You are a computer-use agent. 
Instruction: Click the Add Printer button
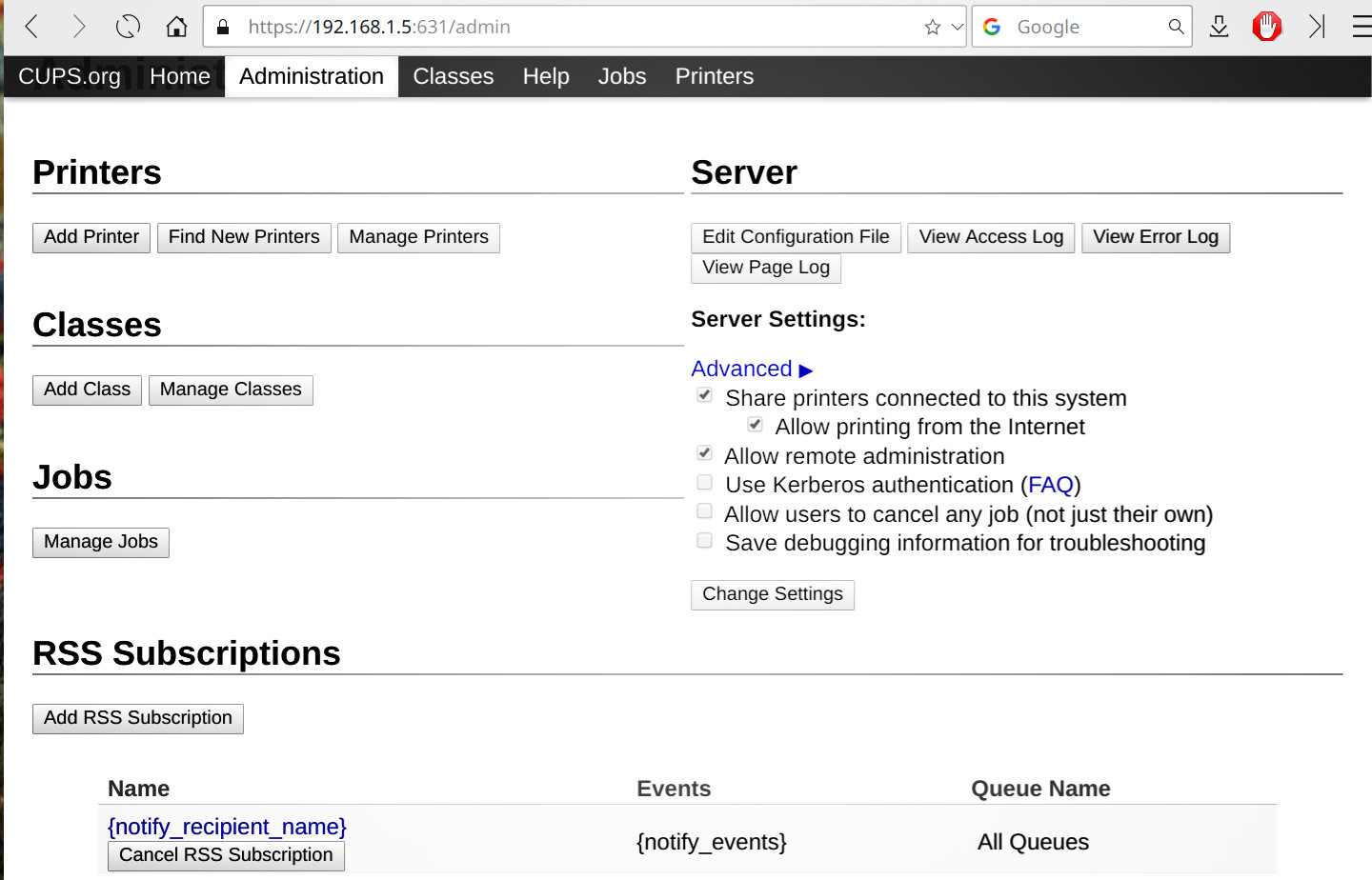91,237
